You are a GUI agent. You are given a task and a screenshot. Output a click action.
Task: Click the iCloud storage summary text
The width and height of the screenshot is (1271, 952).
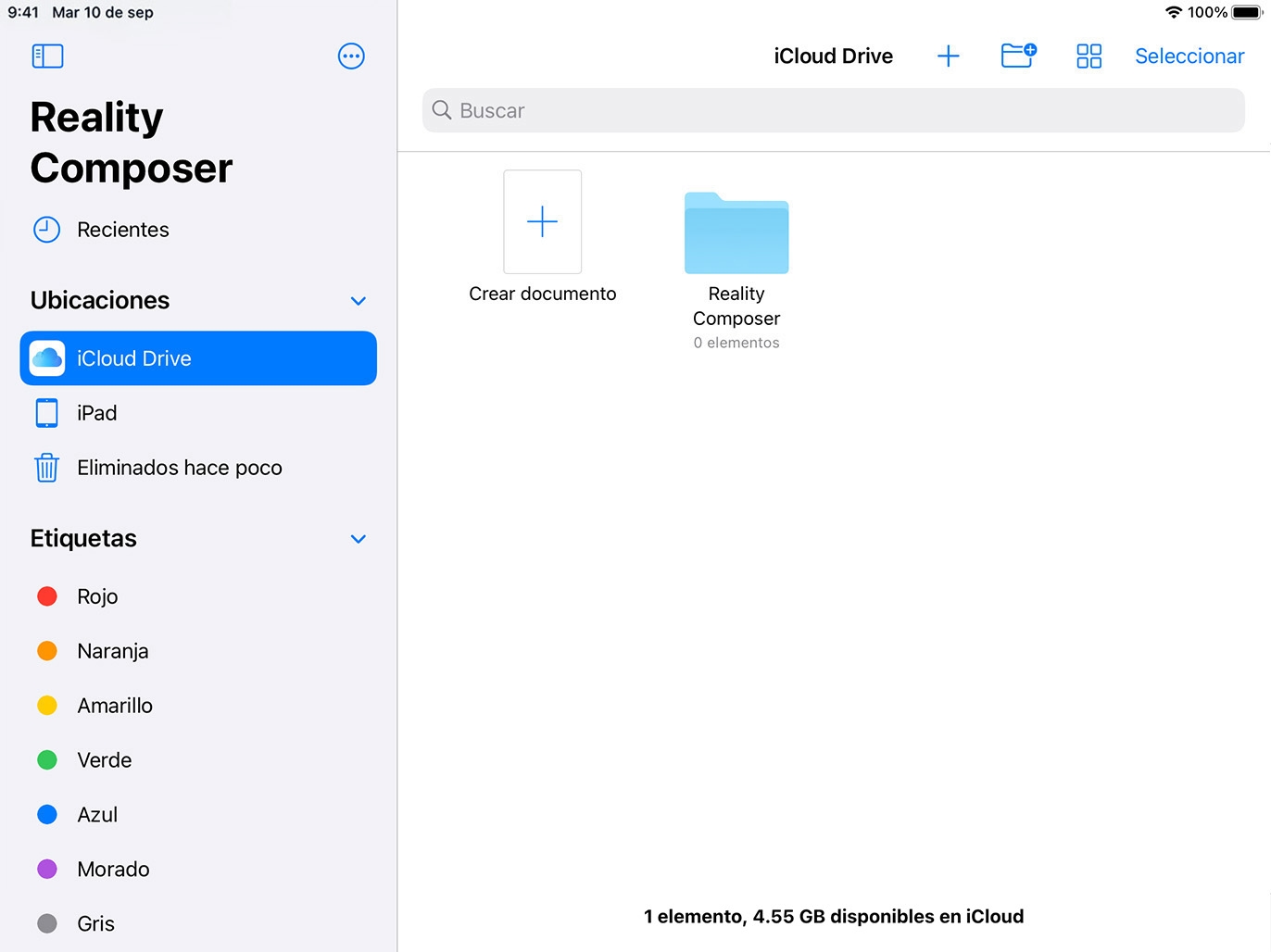pyautogui.click(x=834, y=917)
